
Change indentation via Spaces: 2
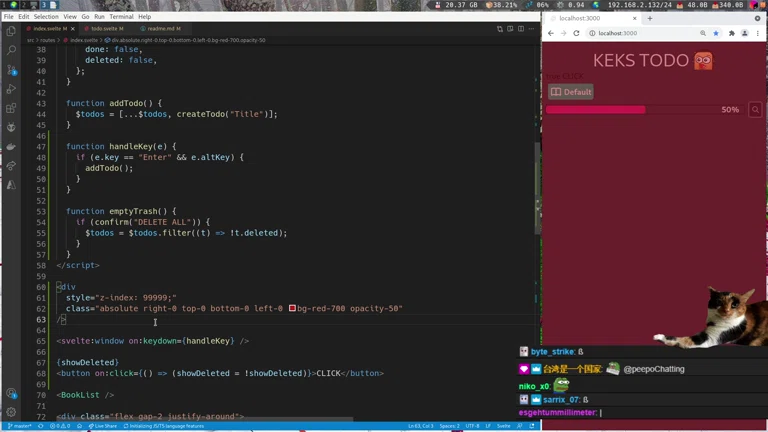coord(450,426)
